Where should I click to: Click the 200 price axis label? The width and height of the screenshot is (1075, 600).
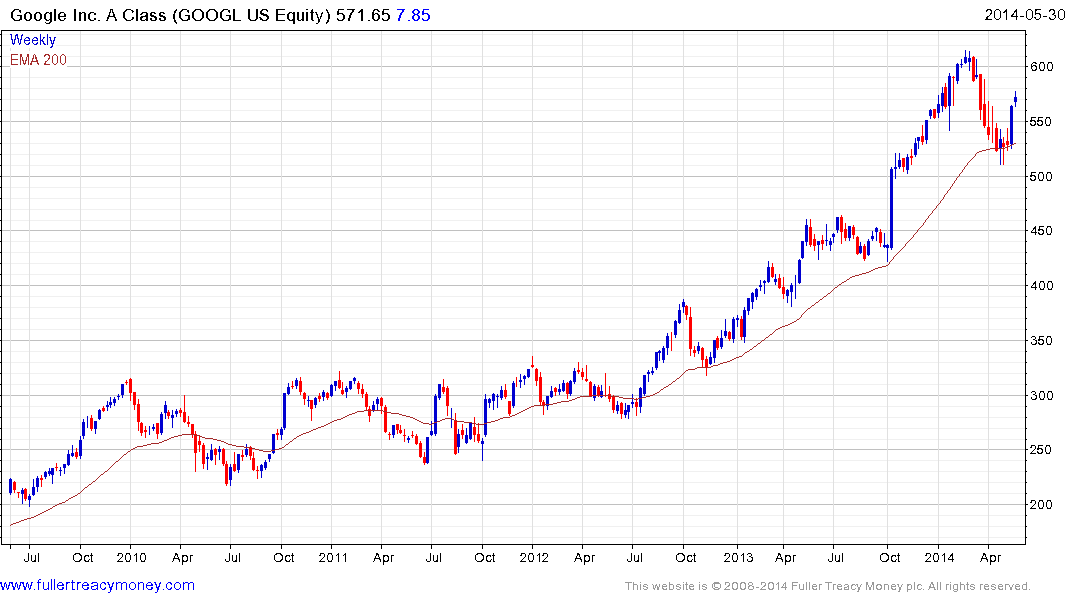point(1041,504)
